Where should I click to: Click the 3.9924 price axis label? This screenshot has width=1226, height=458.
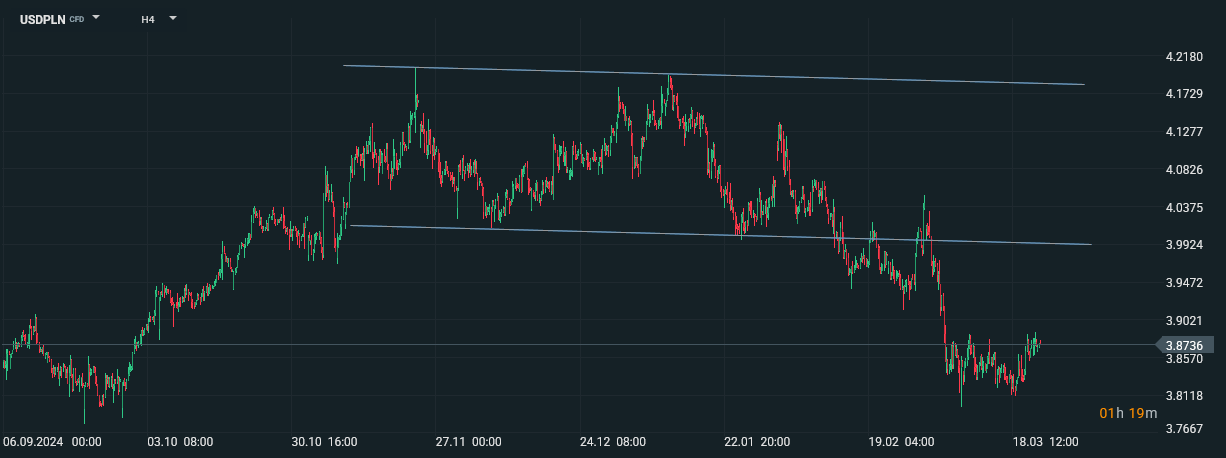tap(1184, 245)
